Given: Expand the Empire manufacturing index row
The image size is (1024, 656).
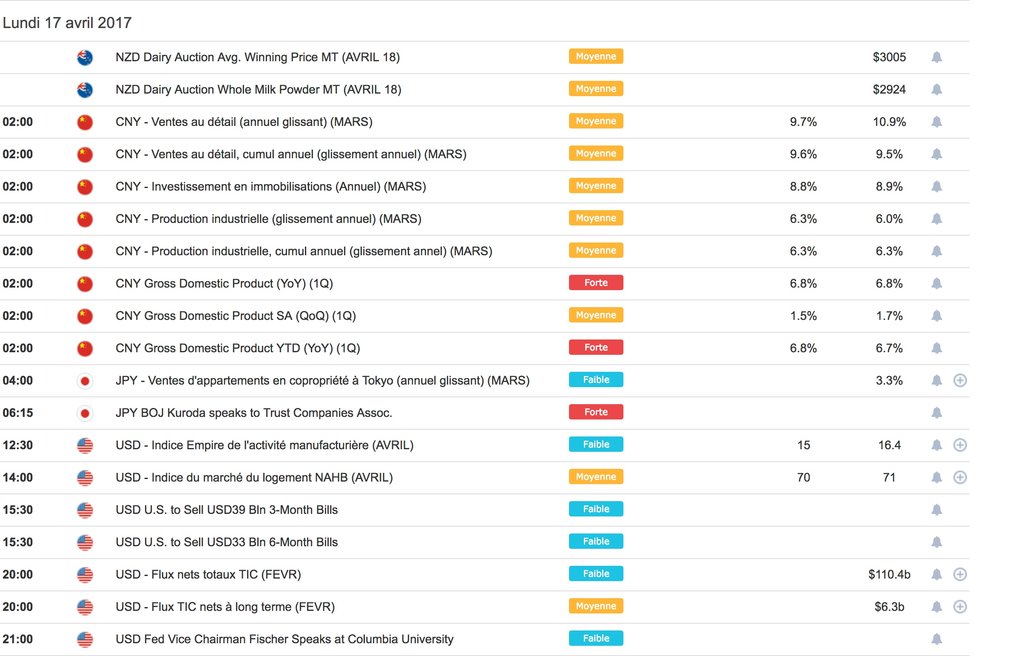Looking at the screenshot, I should 960,445.
